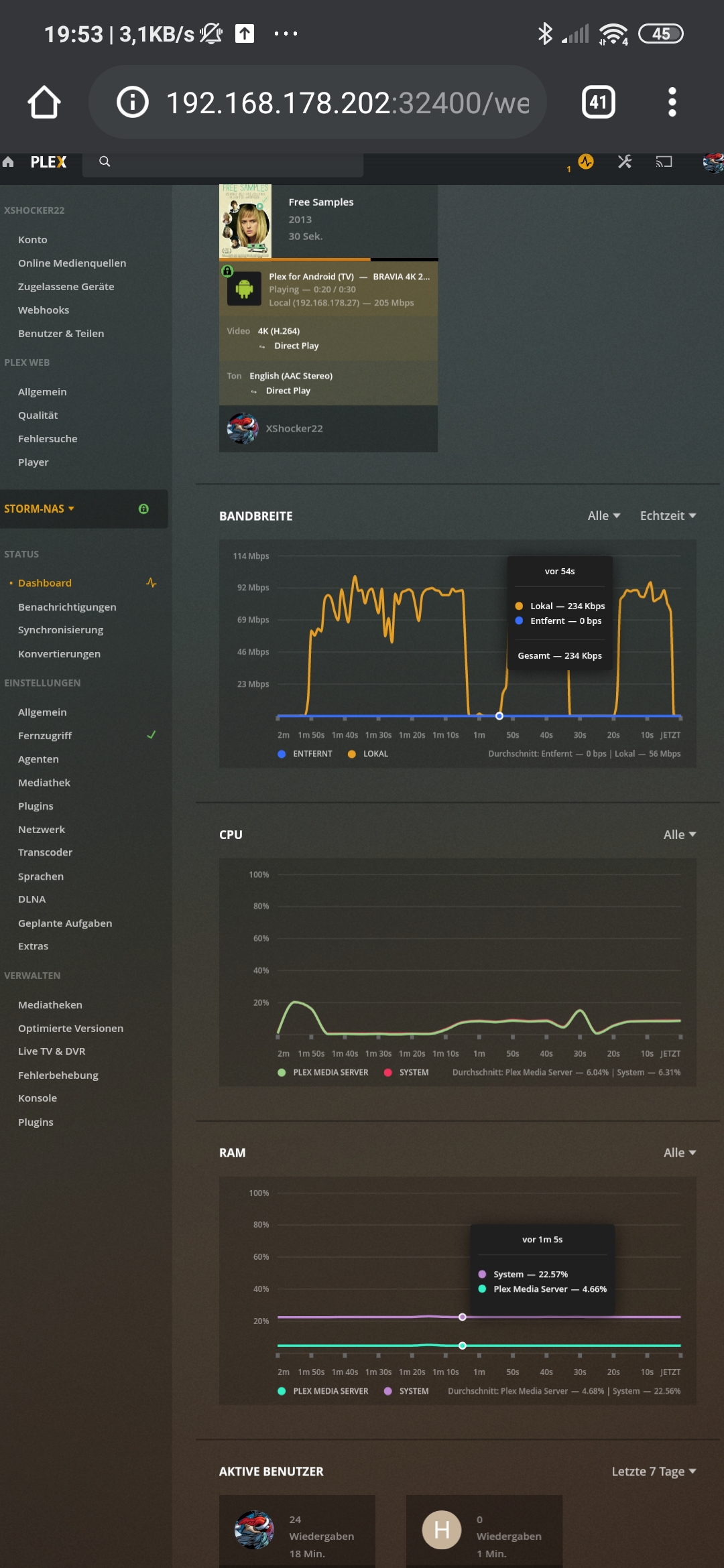Open Mediathek settings
The height and width of the screenshot is (1568, 724).
pos(44,782)
